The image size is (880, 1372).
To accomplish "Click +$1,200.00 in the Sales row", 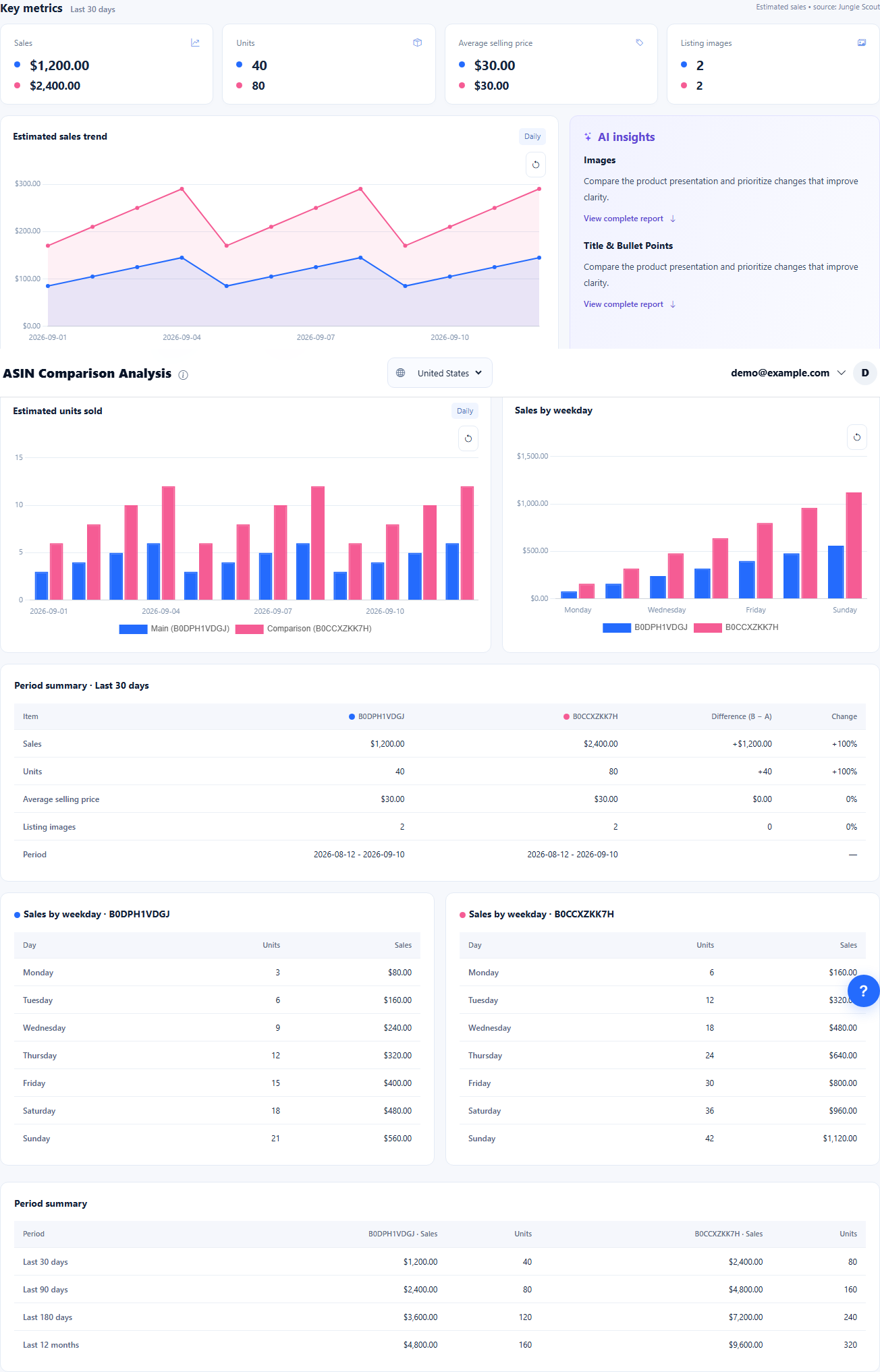I will (x=752, y=744).
